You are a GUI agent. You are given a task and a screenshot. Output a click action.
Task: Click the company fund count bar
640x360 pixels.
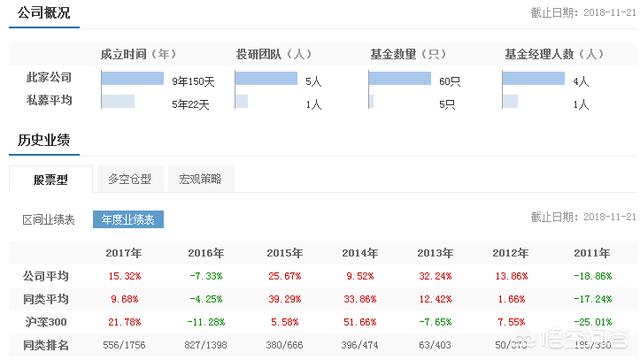point(400,78)
